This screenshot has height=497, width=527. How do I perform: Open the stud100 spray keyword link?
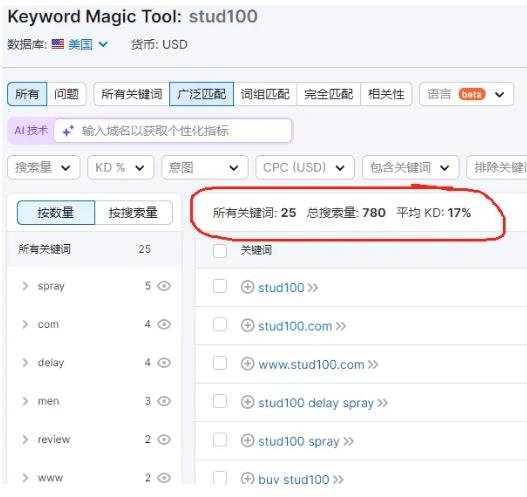299,441
